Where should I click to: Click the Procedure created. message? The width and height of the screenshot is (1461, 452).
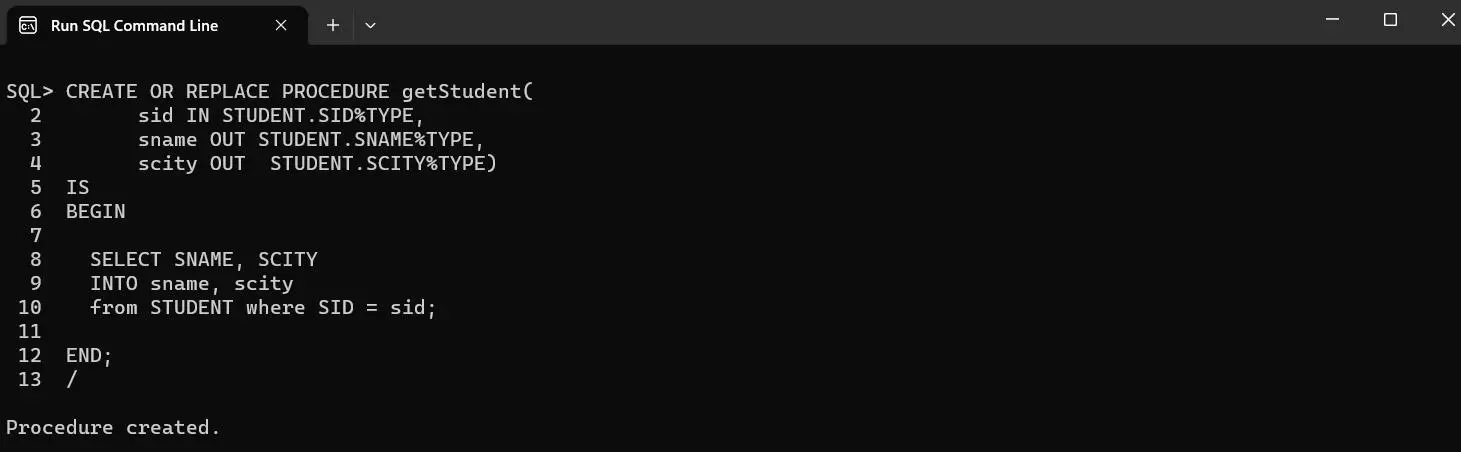pyautogui.click(x=113, y=427)
